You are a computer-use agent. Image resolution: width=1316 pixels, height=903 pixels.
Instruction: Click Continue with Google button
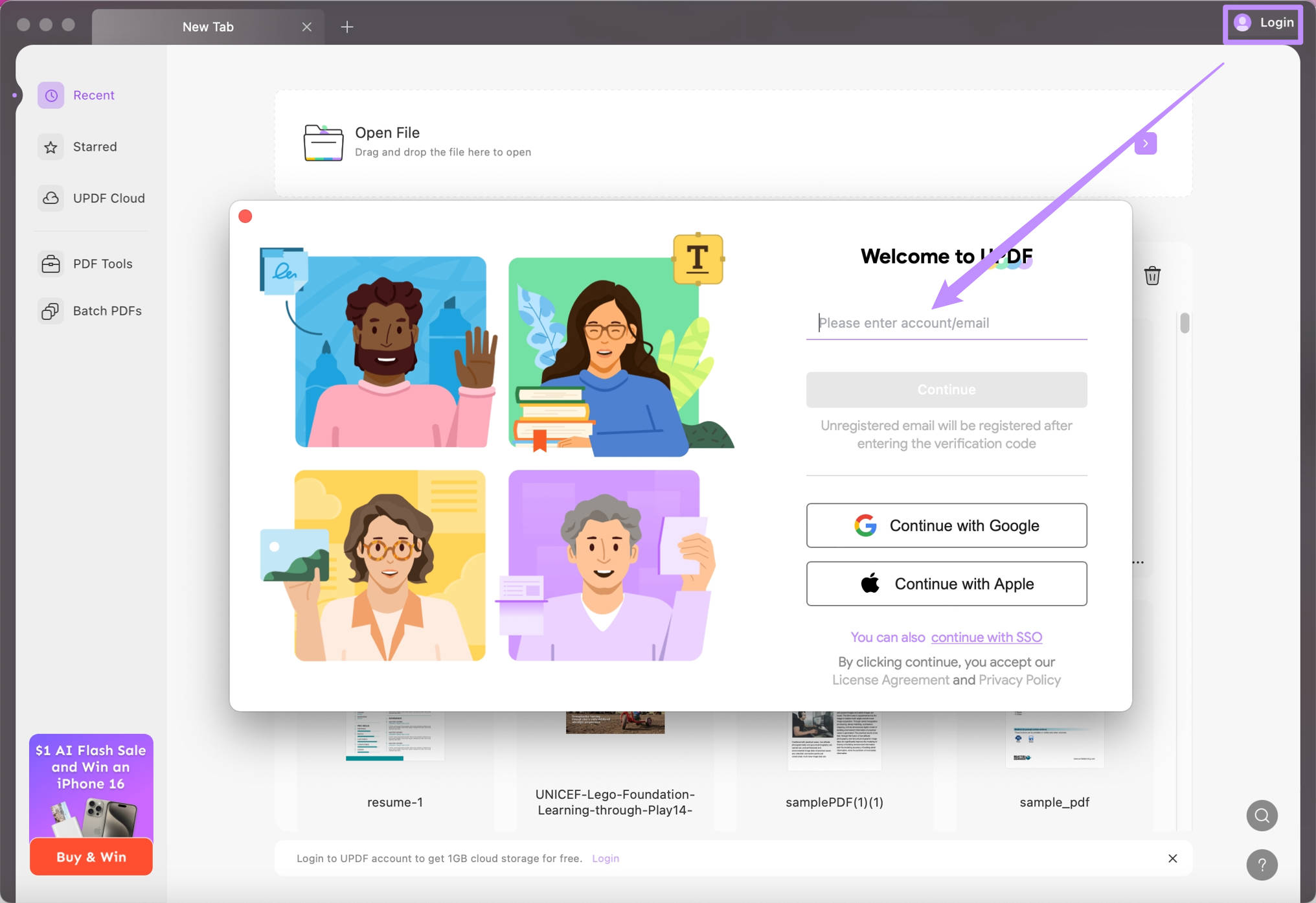(946, 525)
